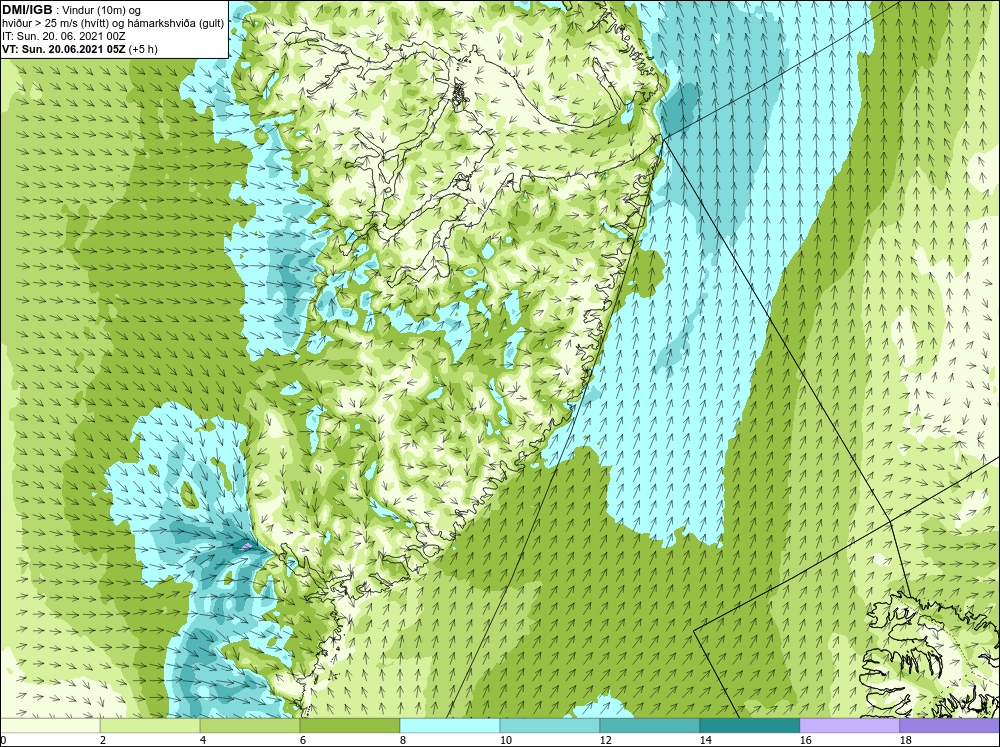Click the 0–2 m/s palest legend swatch
1000x747 pixels.
point(50,726)
